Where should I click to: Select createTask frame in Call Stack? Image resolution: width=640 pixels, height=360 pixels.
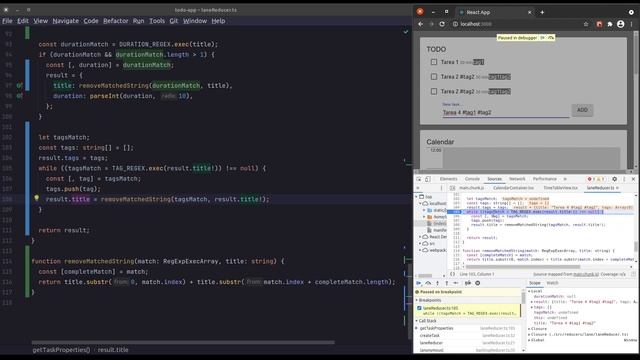pyautogui.click(x=429, y=336)
